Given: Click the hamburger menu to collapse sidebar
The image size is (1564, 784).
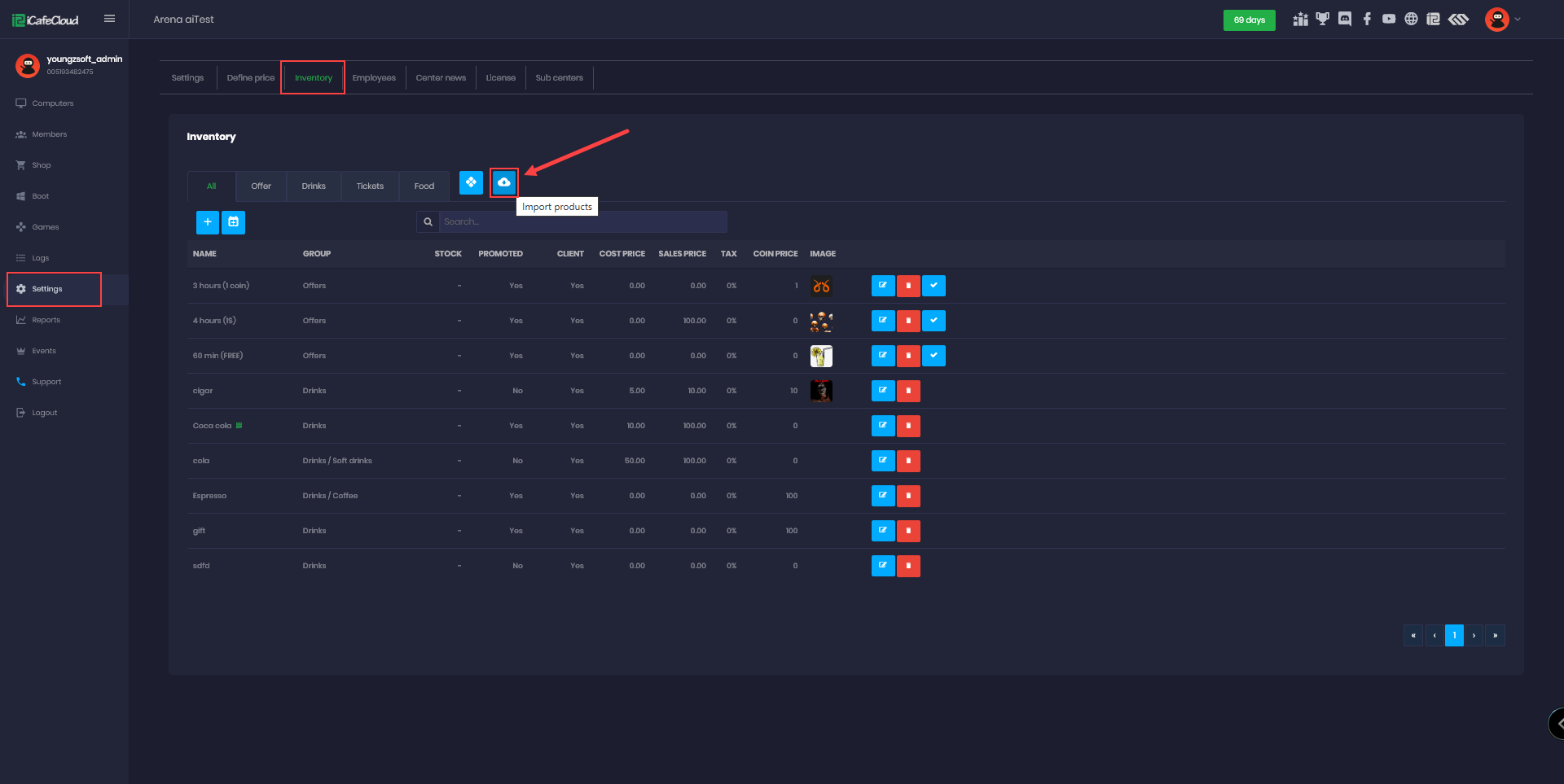Looking at the screenshot, I should click(x=109, y=19).
